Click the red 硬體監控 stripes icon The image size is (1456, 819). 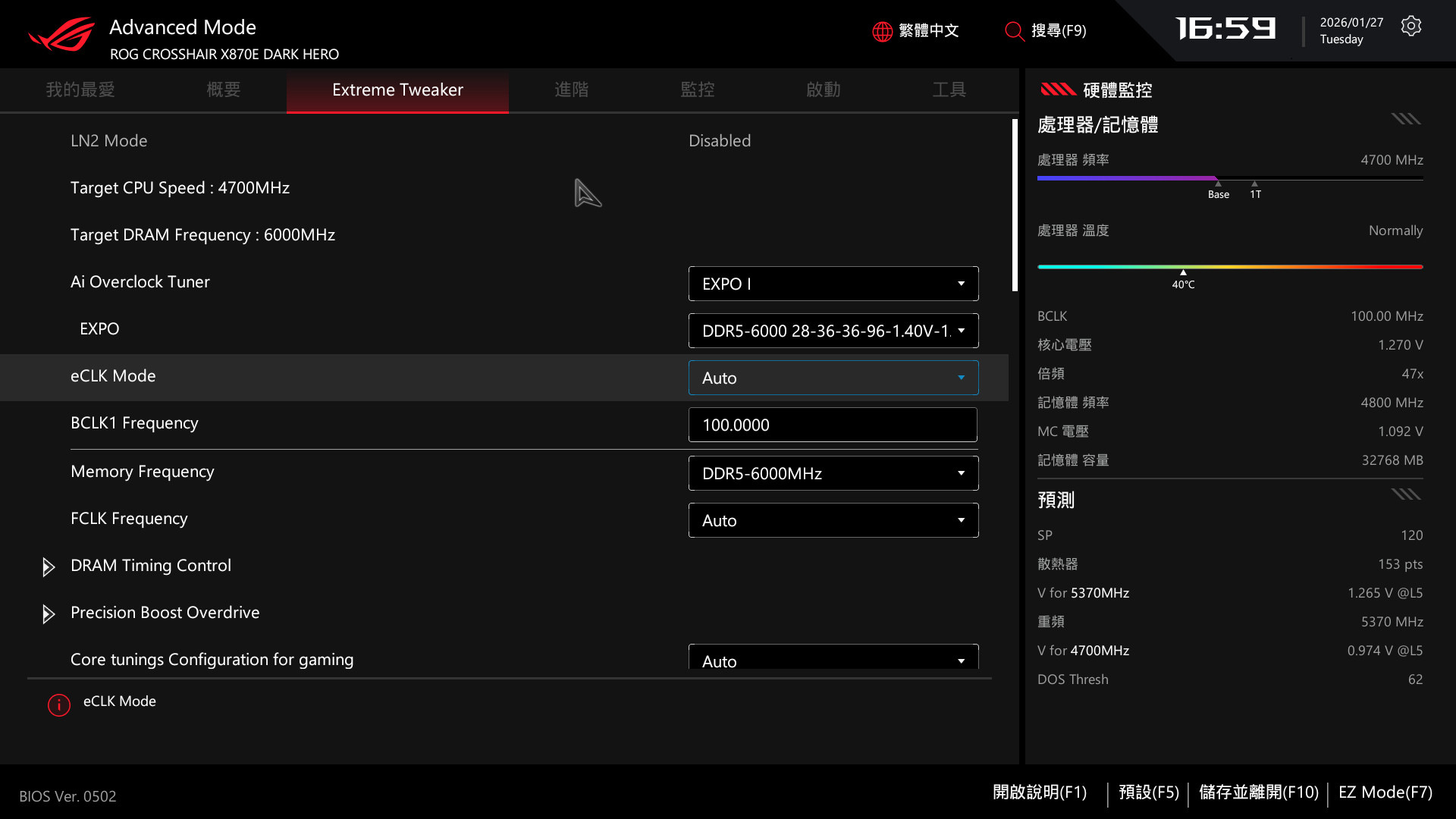coord(1058,90)
